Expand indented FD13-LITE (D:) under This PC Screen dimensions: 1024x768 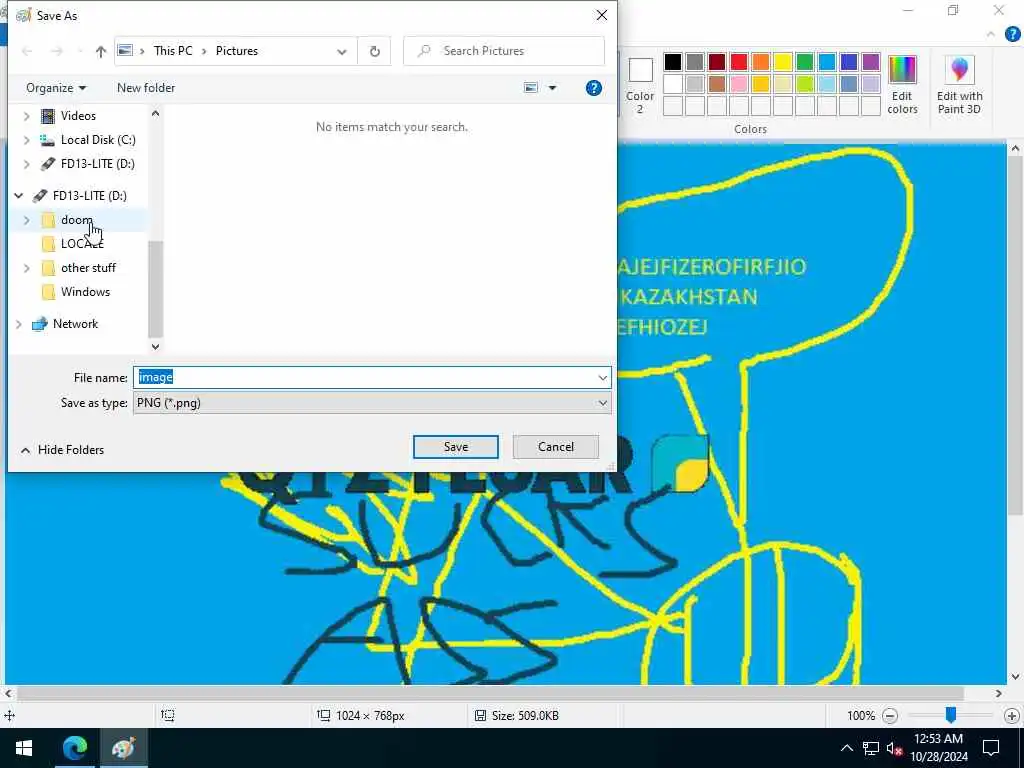pos(27,164)
